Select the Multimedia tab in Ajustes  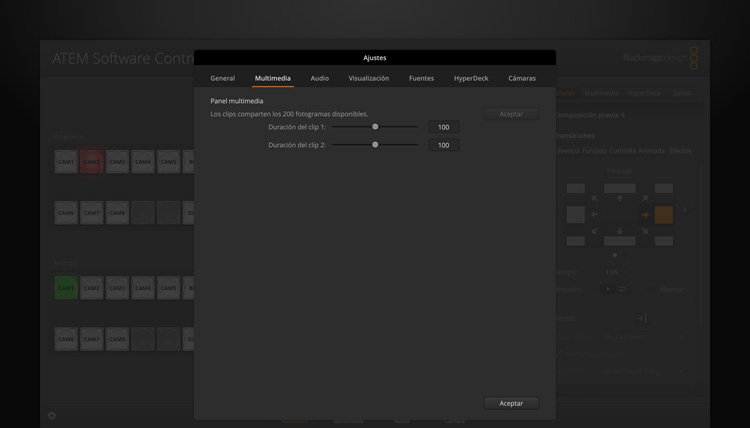tap(273, 78)
